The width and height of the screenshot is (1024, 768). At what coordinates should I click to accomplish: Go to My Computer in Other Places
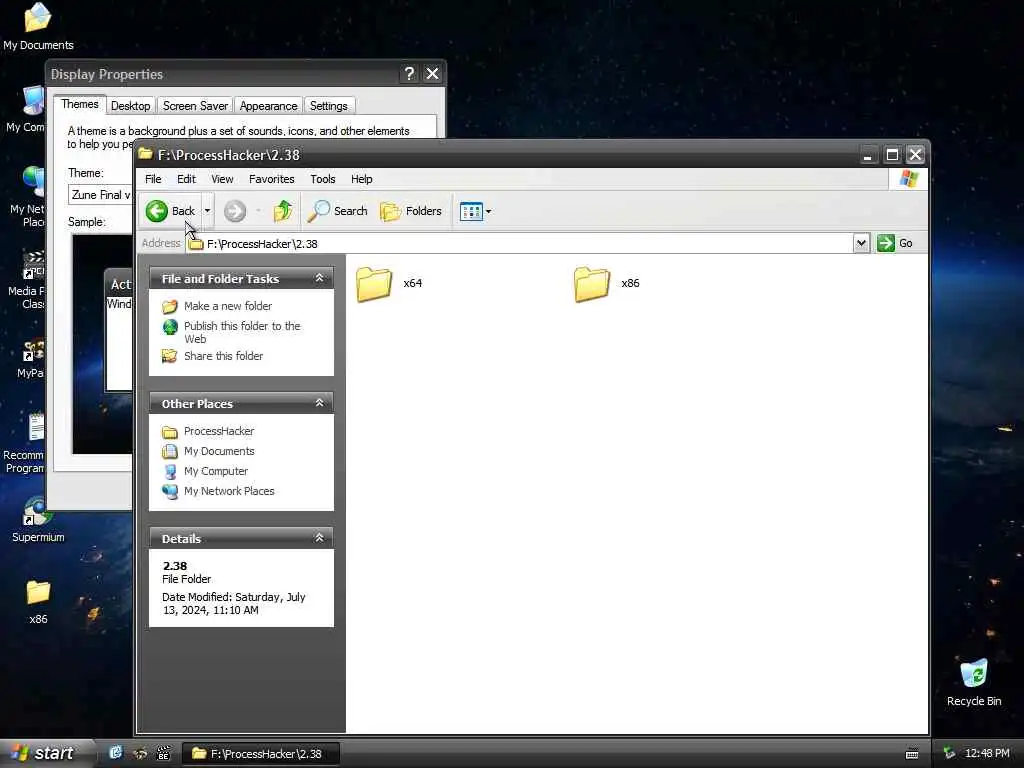(216, 471)
